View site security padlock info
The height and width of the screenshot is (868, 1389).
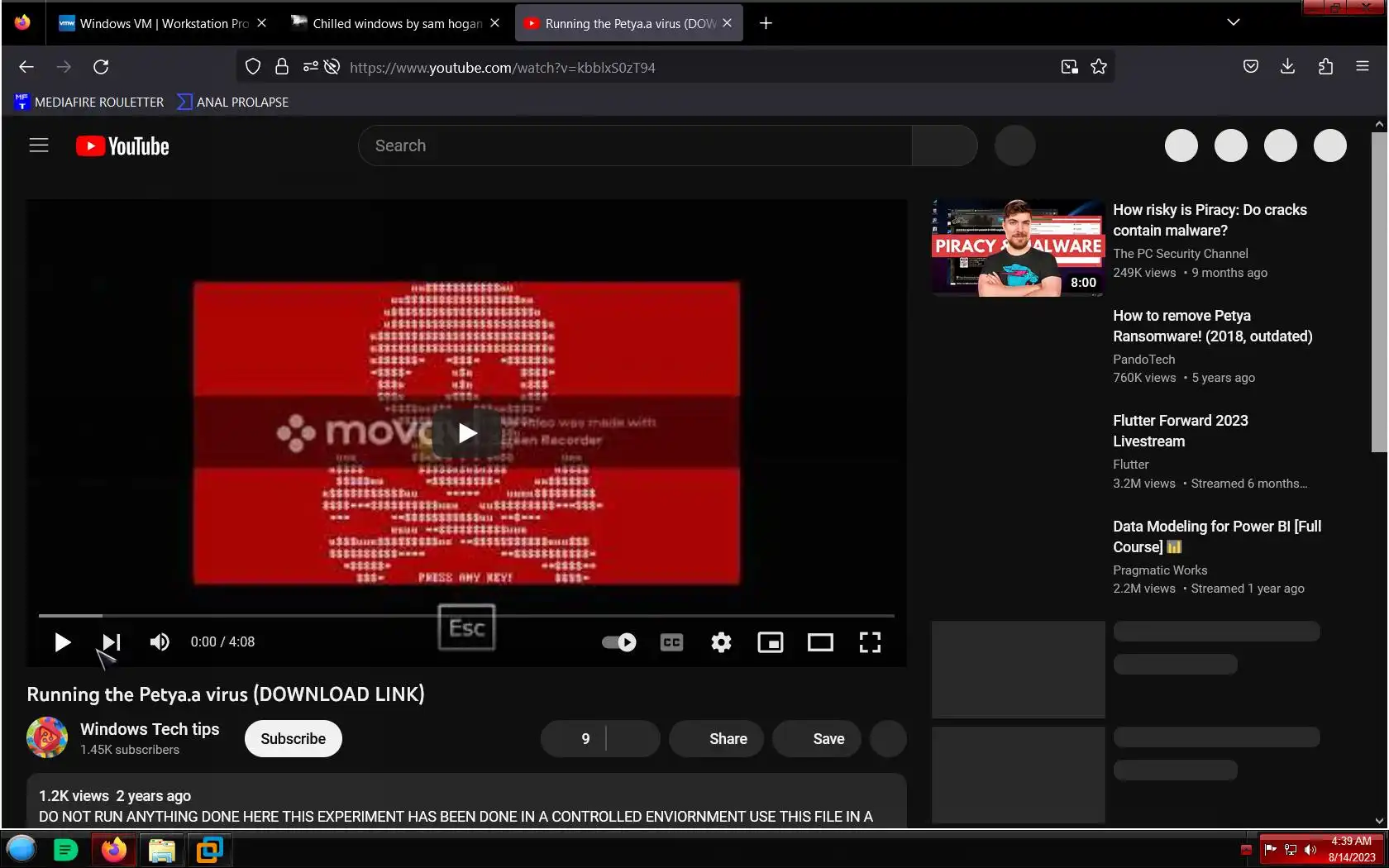(x=282, y=67)
